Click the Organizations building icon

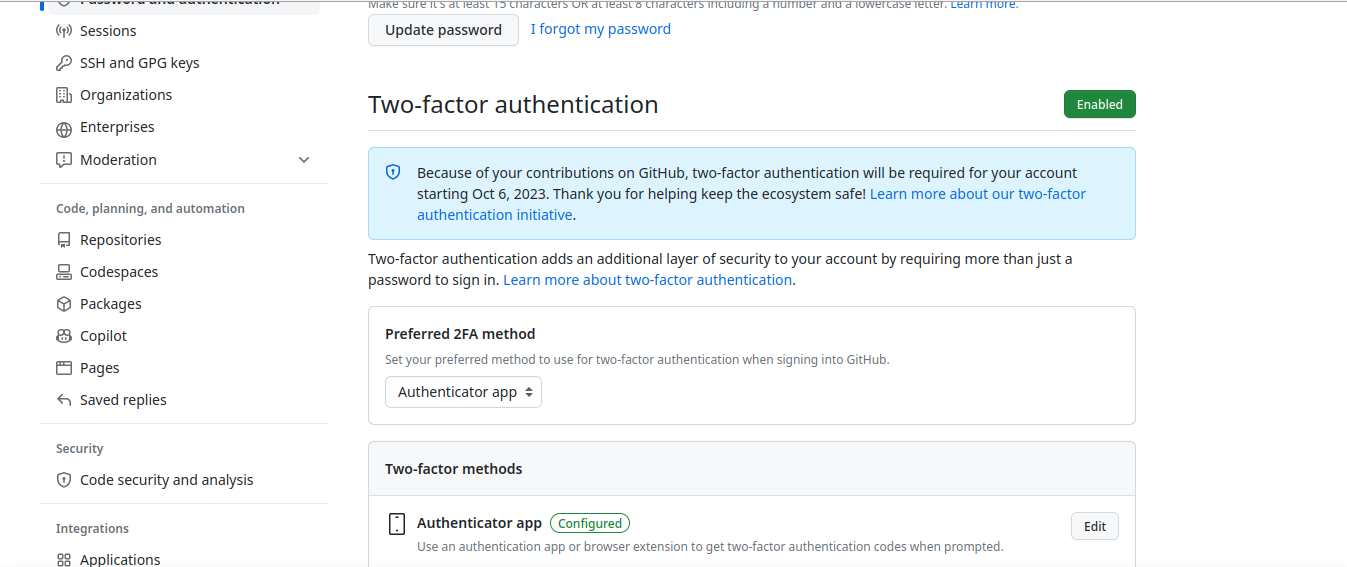tap(64, 95)
